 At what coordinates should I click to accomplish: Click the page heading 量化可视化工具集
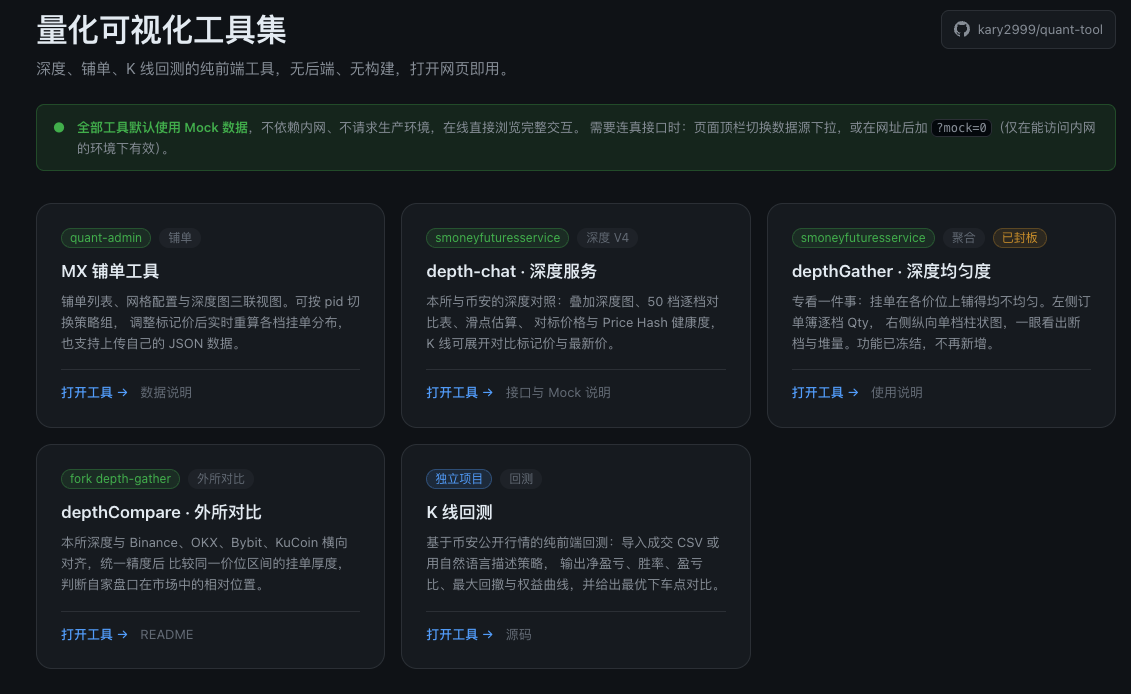click(161, 30)
